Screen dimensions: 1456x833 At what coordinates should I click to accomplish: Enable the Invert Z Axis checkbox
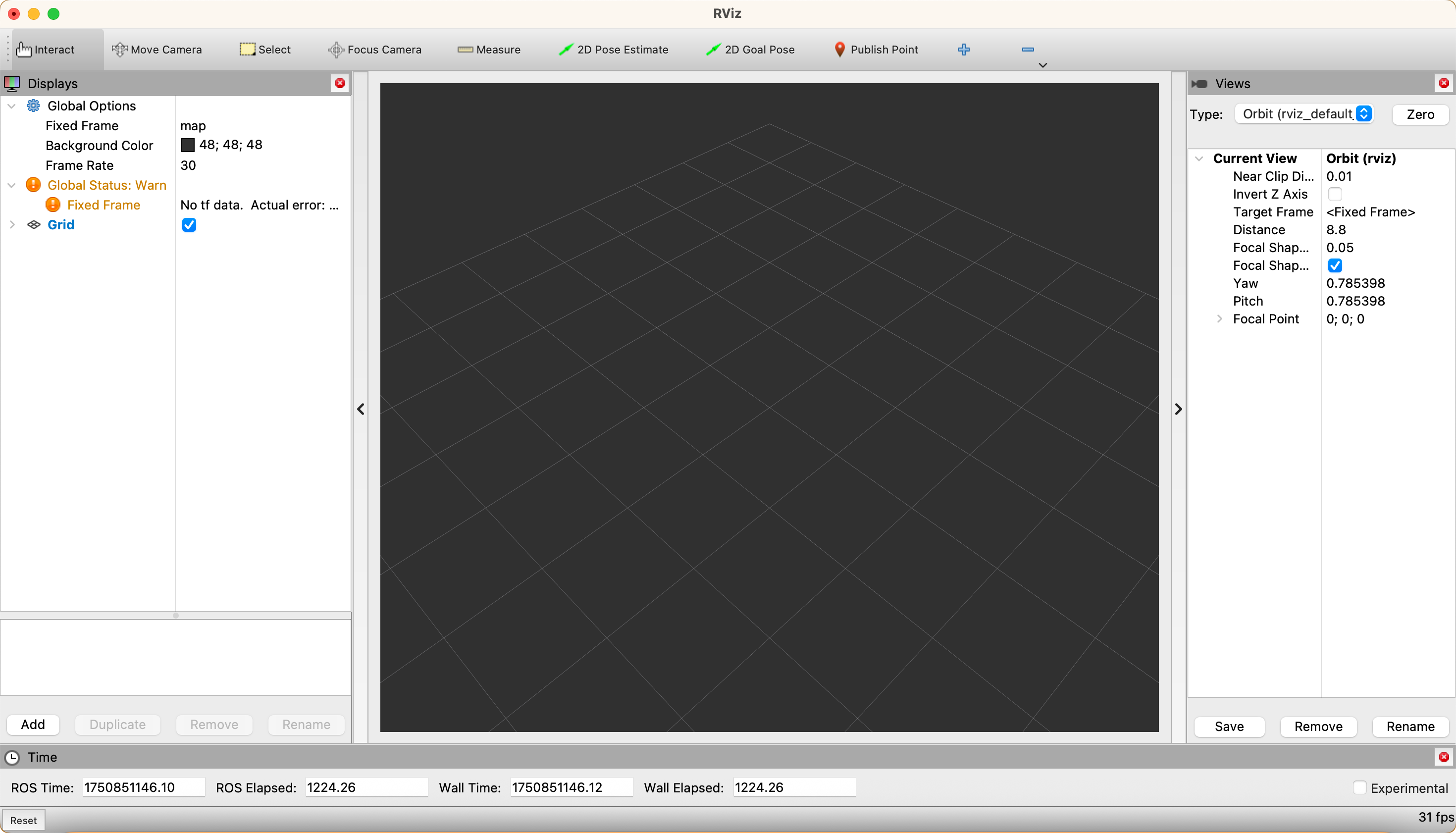click(x=1335, y=195)
